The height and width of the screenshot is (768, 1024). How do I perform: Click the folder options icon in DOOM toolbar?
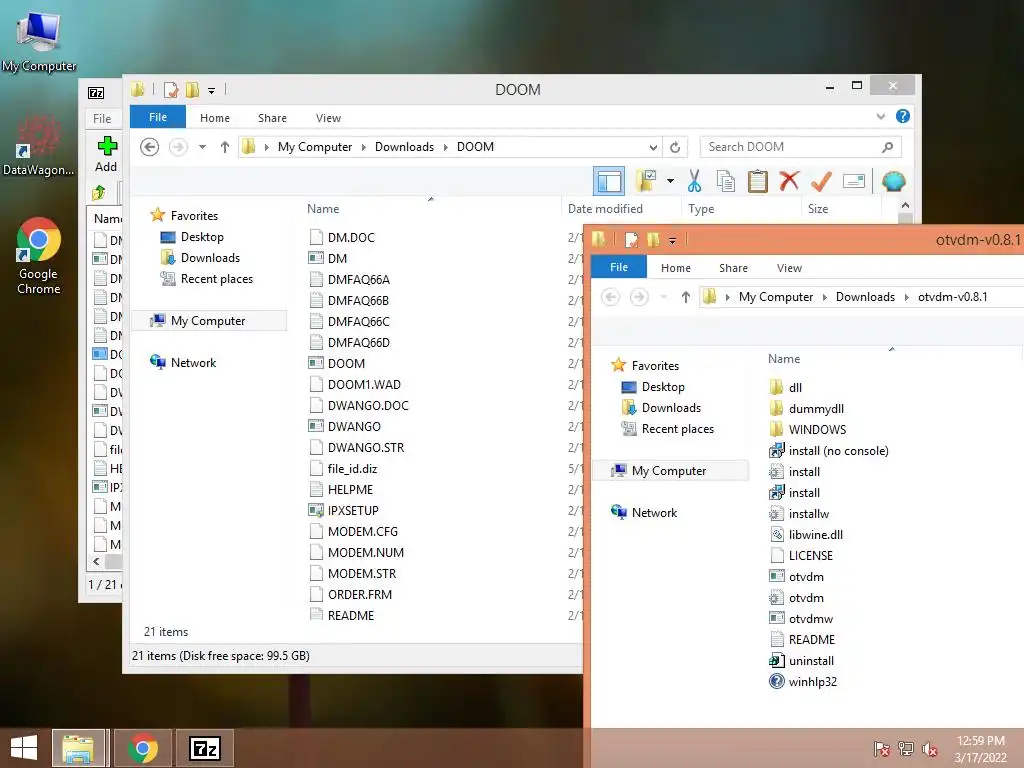pos(647,182)
